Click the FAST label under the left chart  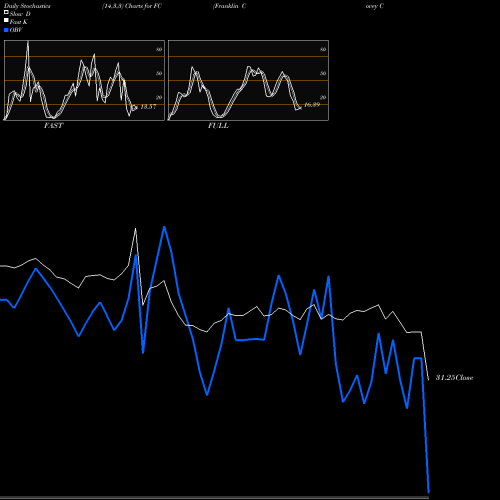click(53, 126)
